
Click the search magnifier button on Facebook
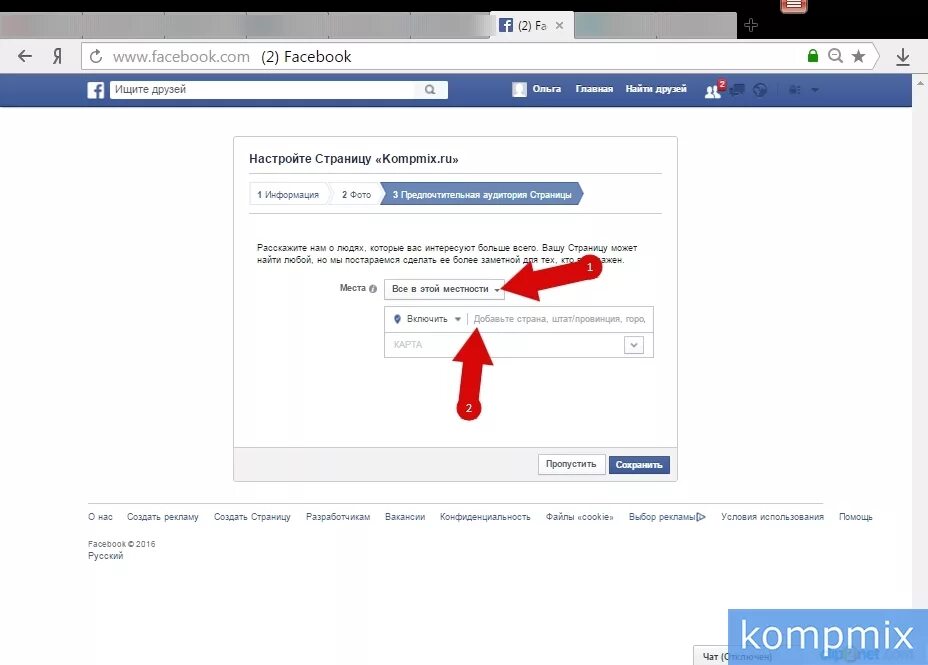click(x=430, y=90)
